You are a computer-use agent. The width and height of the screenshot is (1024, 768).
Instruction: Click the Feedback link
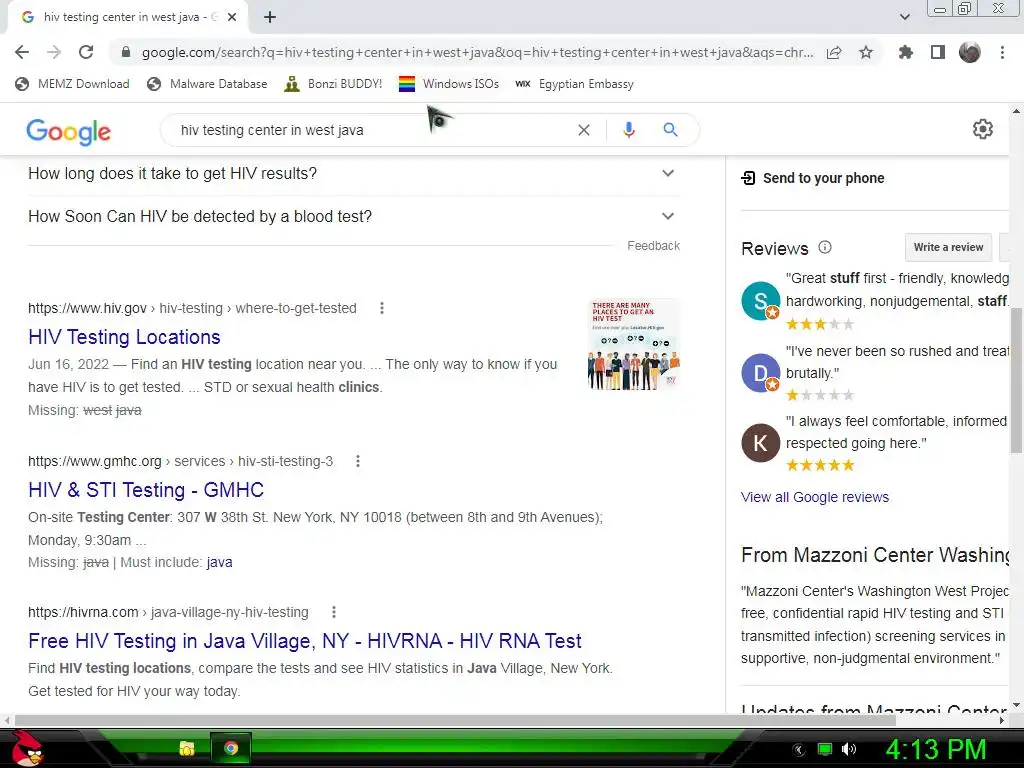pos(654,246)
